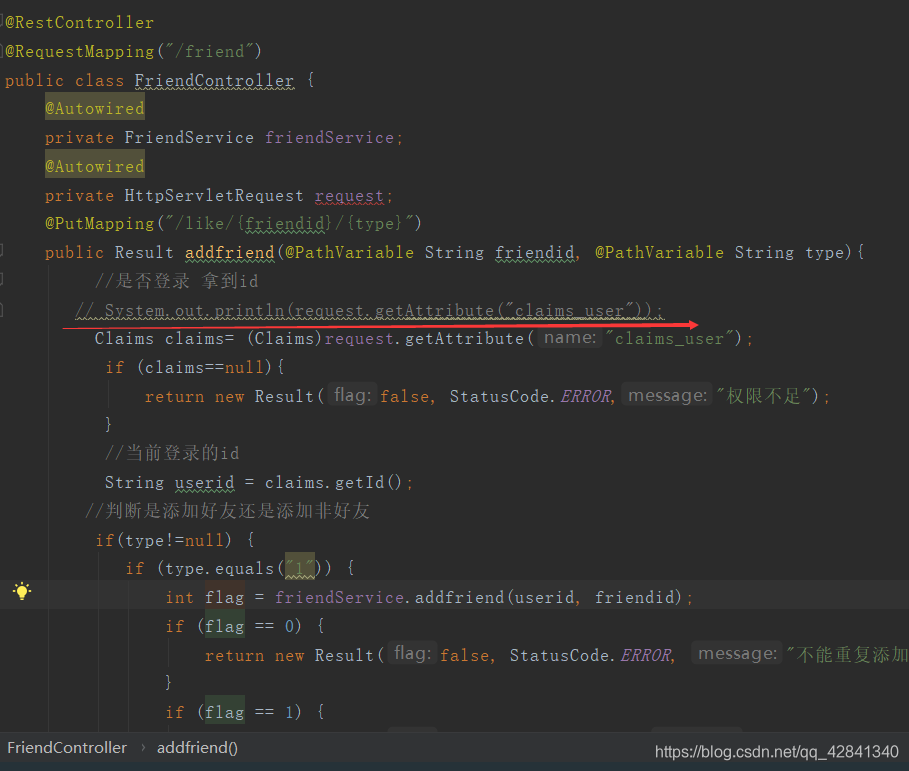Click the @RequestMapping("/friend") line
Screen dimensions: 909x771
[133, 52]
